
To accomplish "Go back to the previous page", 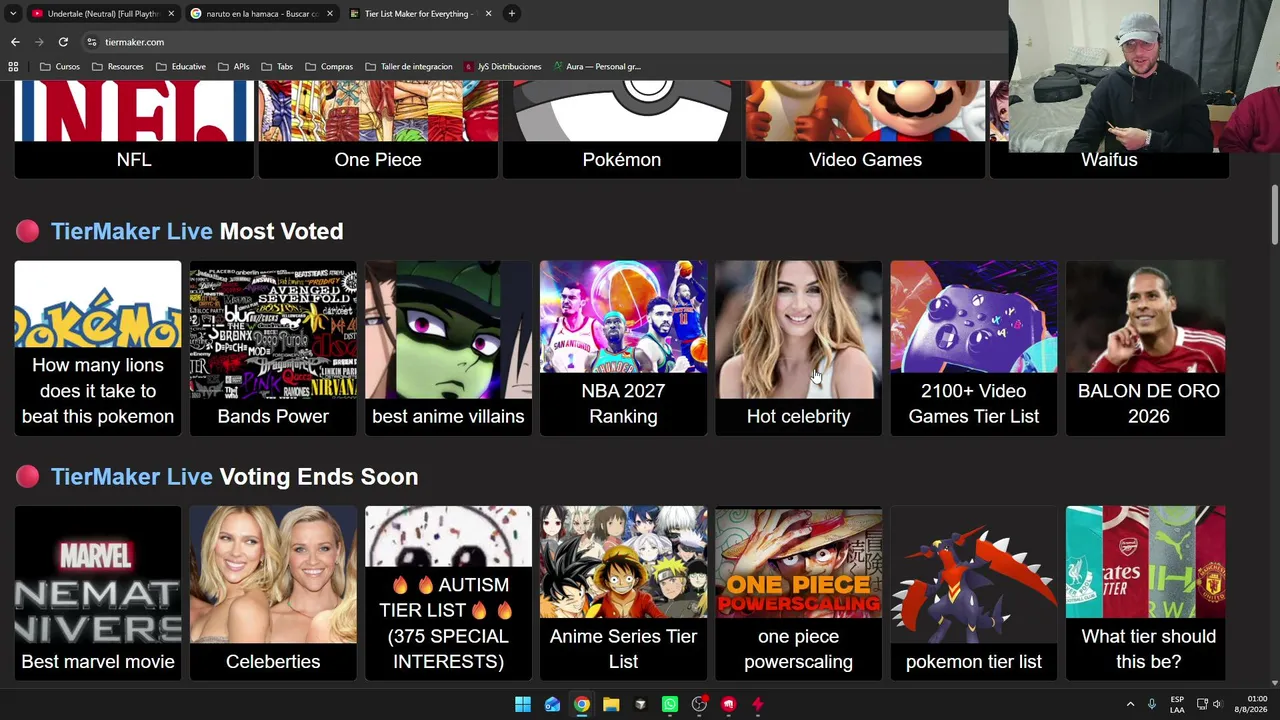I will click(x=15, y=42).
